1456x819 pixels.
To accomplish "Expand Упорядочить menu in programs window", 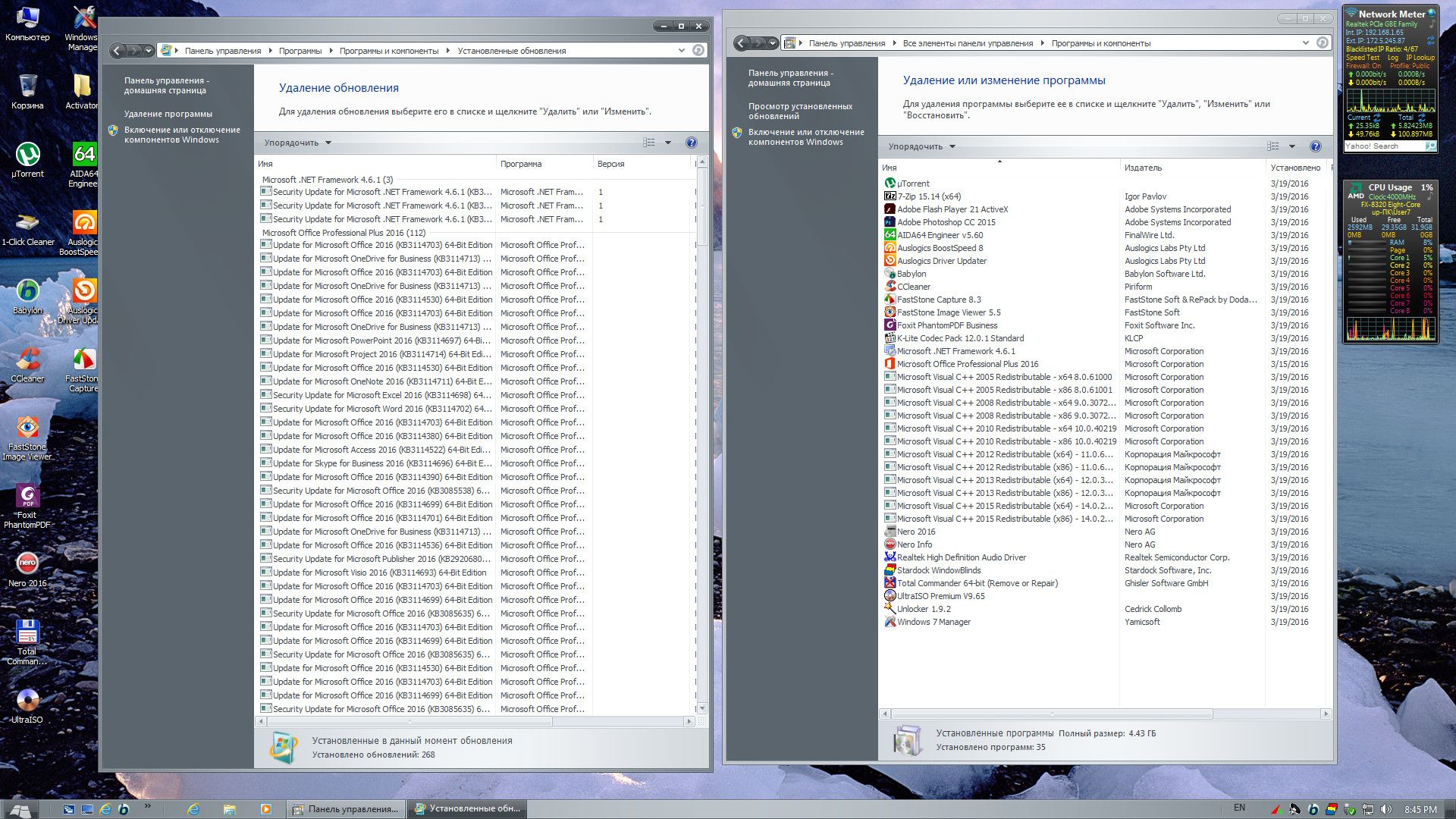I will coord(921,146).
